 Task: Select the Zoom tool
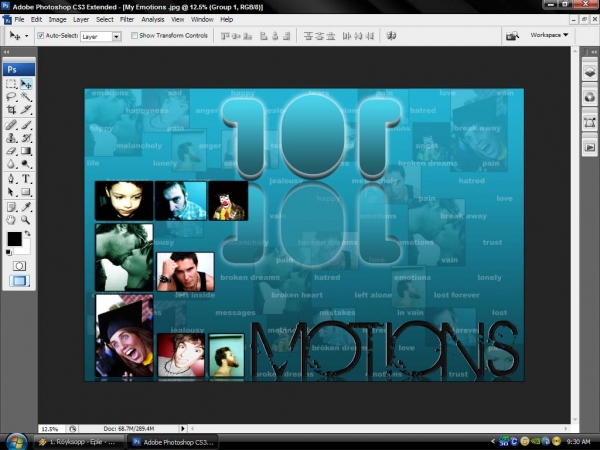pos(26,220)
